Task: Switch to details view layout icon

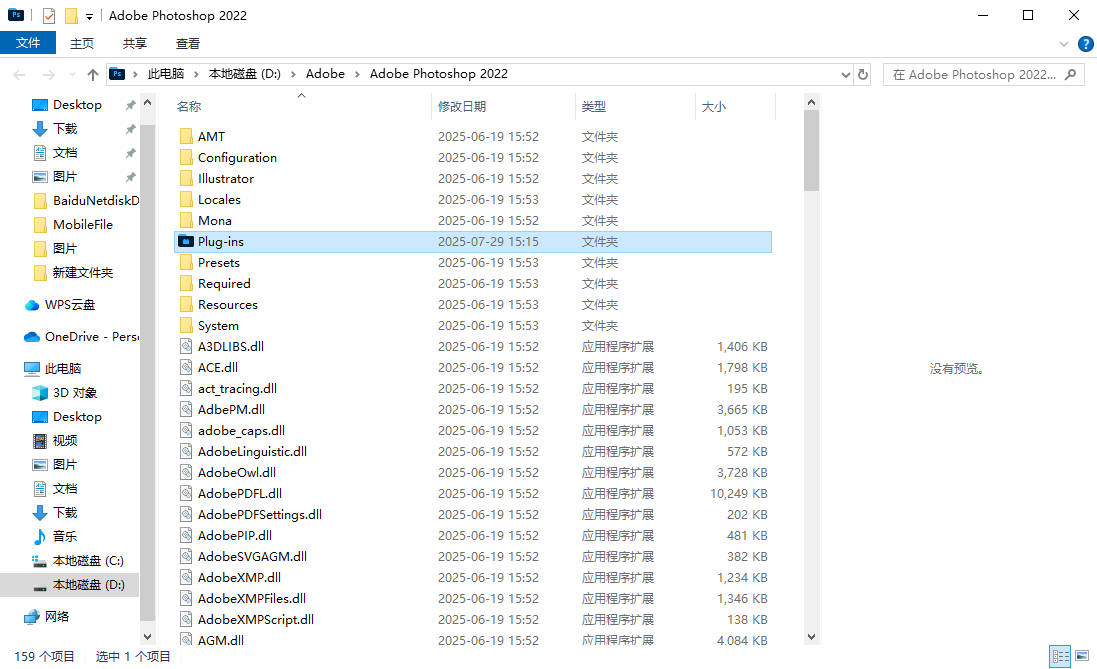Action: 1061,656
